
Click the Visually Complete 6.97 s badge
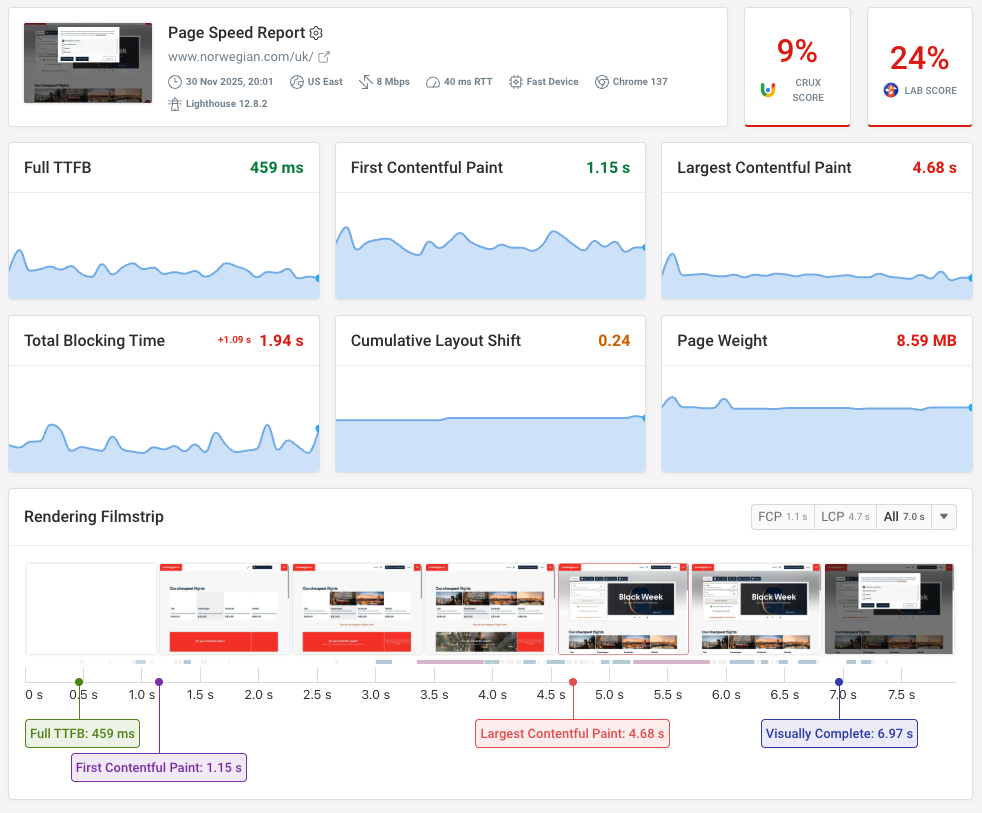[838, 733]
